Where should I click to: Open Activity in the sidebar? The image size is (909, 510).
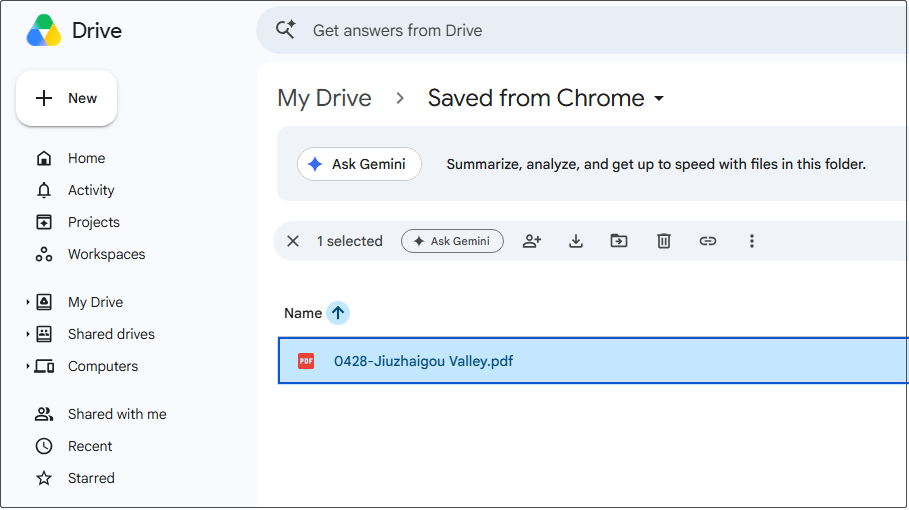tap(91, 190)
